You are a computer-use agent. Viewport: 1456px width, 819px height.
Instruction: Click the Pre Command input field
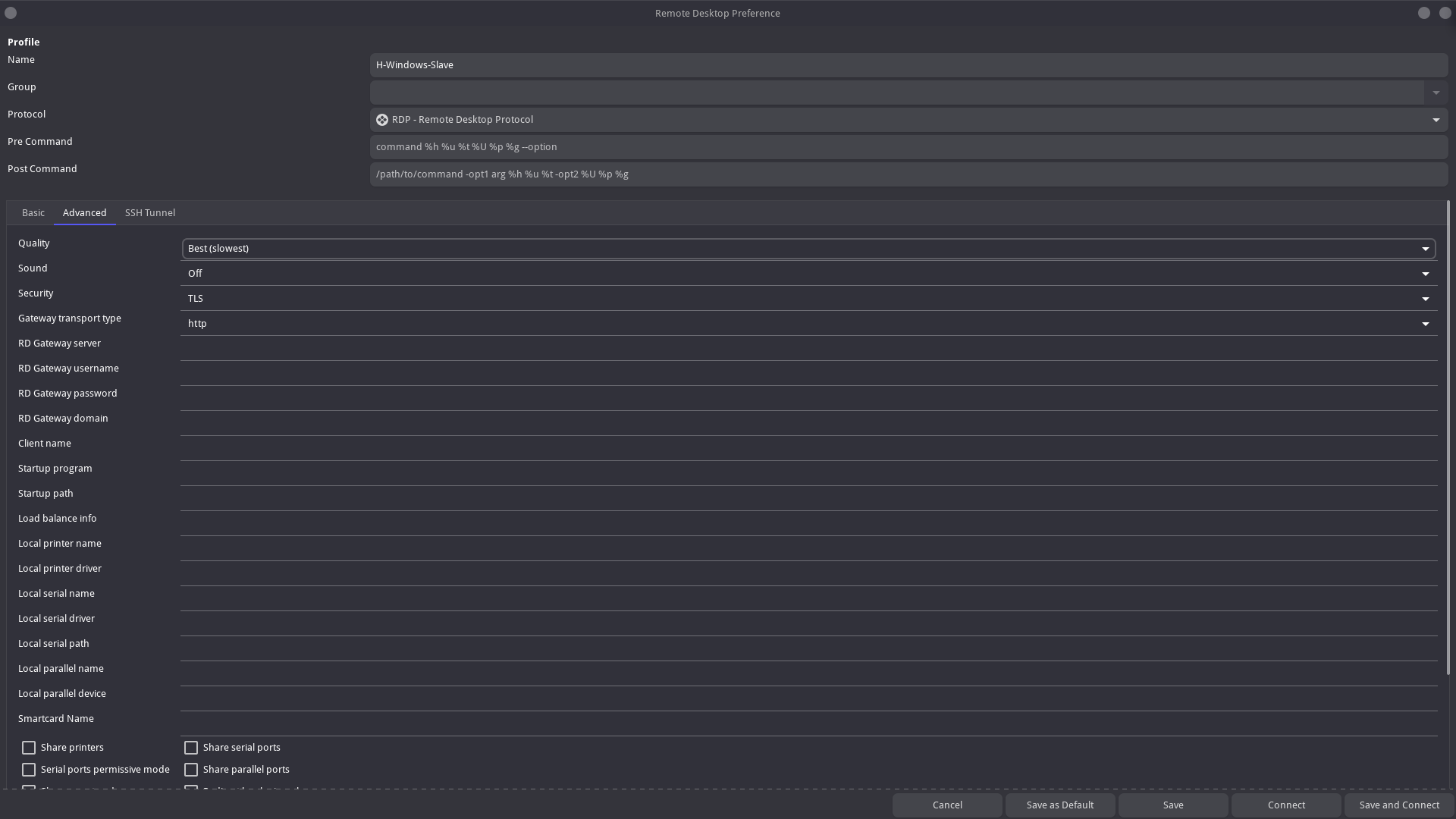908,147
